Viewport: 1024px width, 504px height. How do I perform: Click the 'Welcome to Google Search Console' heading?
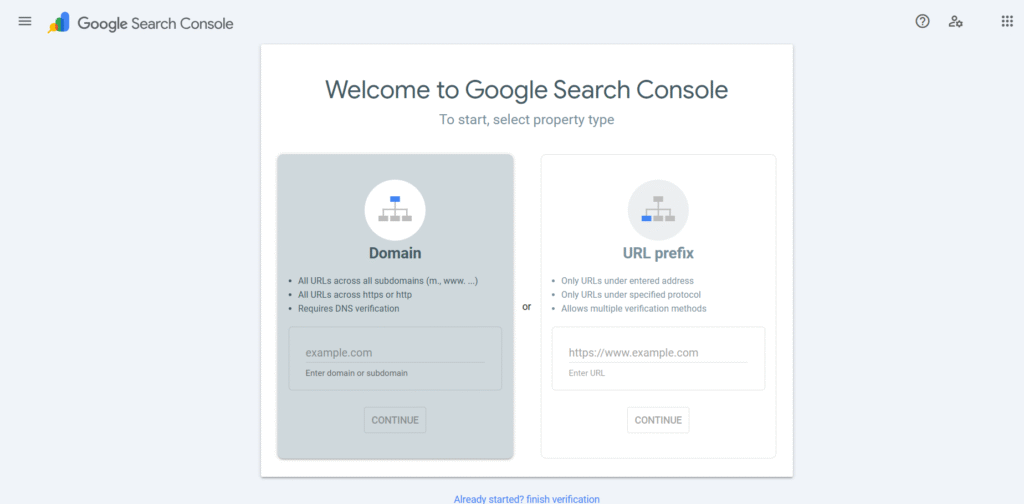tap(526, 89)
